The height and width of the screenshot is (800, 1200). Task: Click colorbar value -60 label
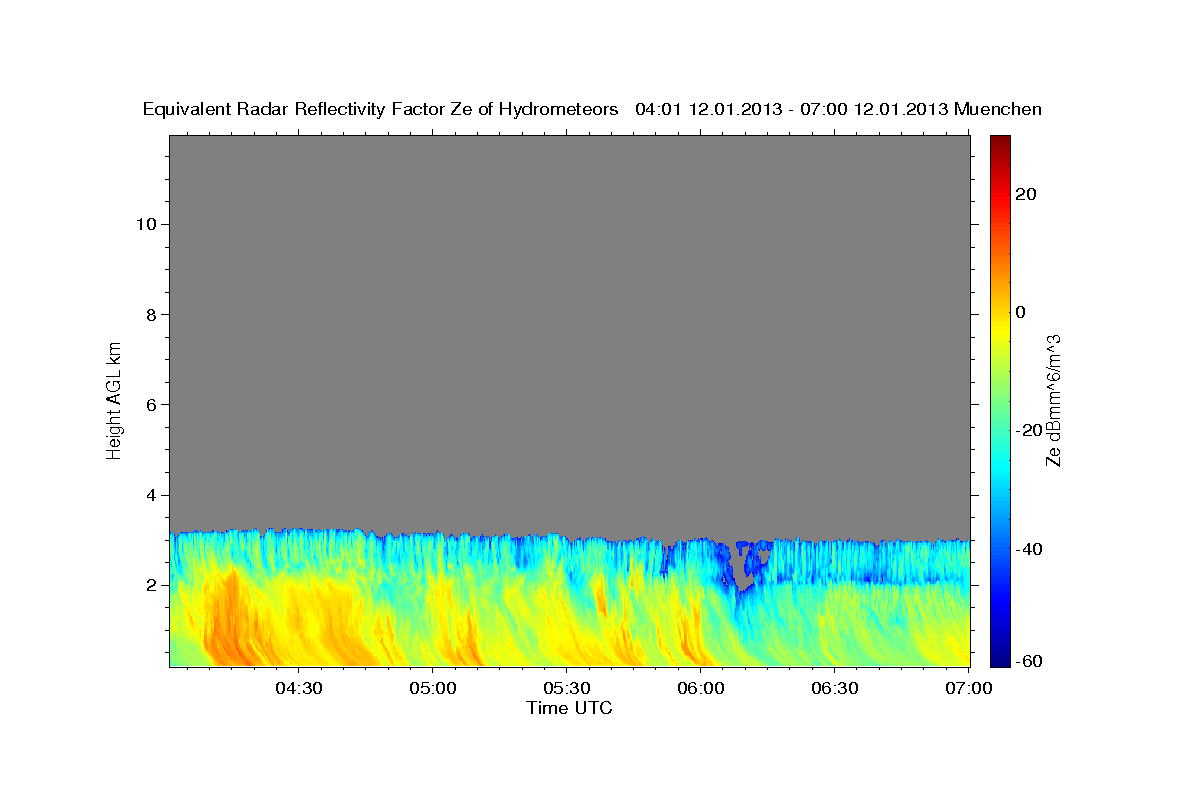pos(1027,660)
